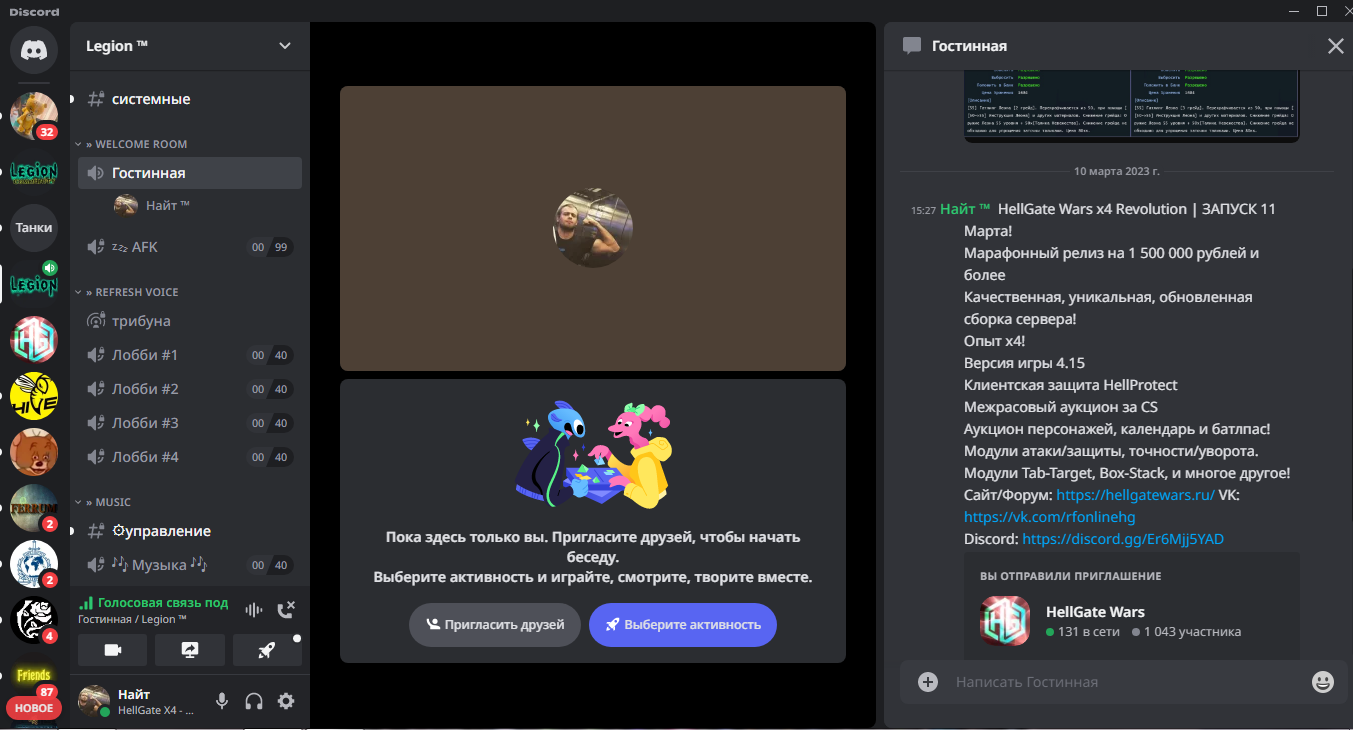Open the yellow HIVE server icon
Screen dimensions: 1353x730
coord(34,396)
